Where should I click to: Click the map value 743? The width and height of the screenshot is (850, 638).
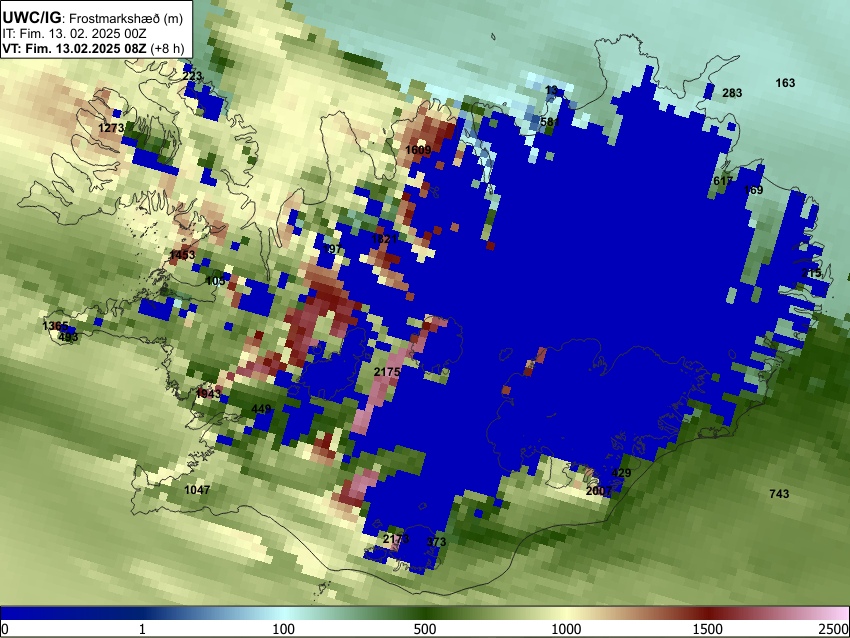[x=779, y=494]
